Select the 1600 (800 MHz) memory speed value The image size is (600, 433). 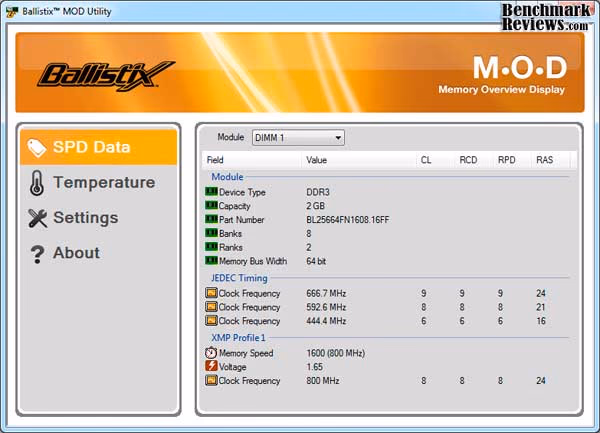click(336, 353)
